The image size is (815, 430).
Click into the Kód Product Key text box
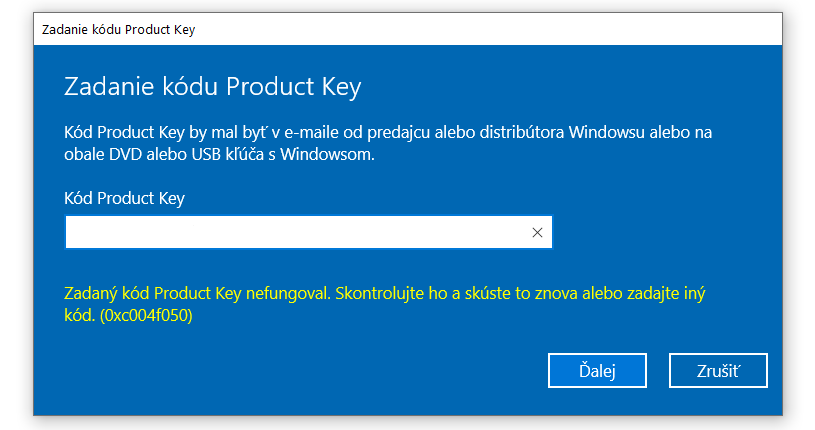295,233
